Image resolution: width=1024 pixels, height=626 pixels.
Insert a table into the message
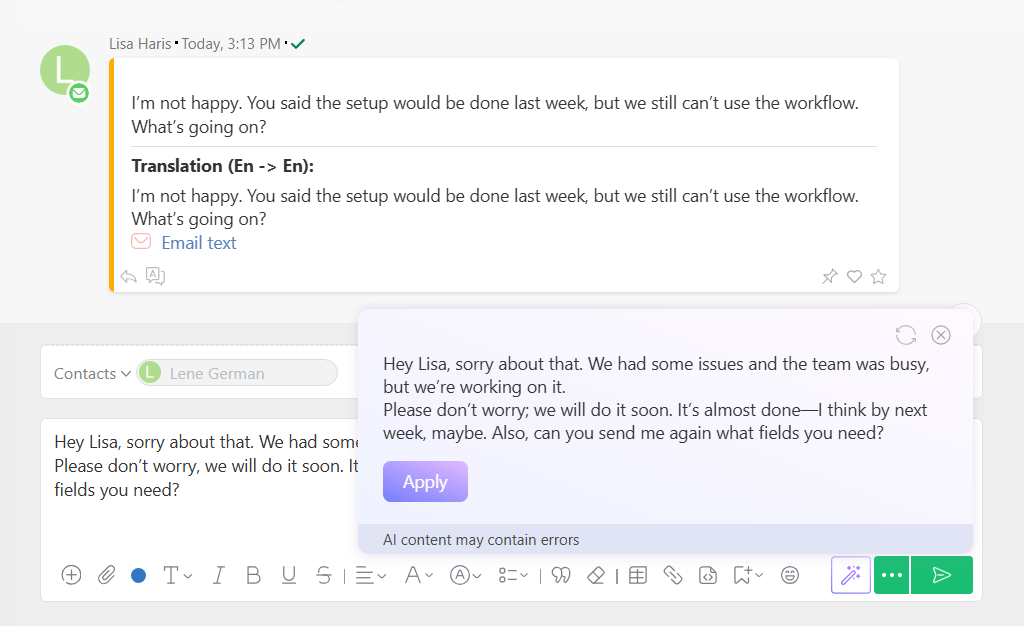point(637,575)
